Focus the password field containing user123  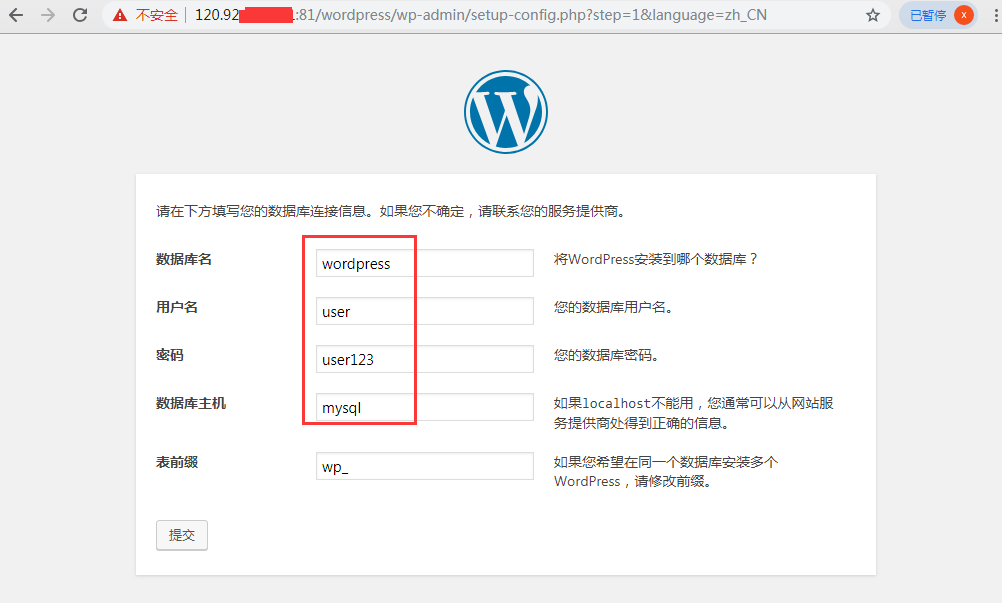(424, 359)
